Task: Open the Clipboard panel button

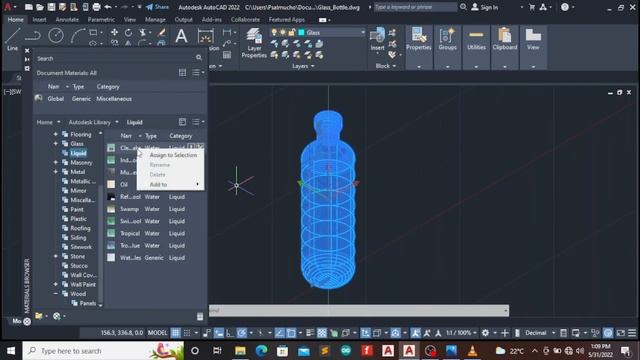Action: pyautogui.click(x=505, y=39)
